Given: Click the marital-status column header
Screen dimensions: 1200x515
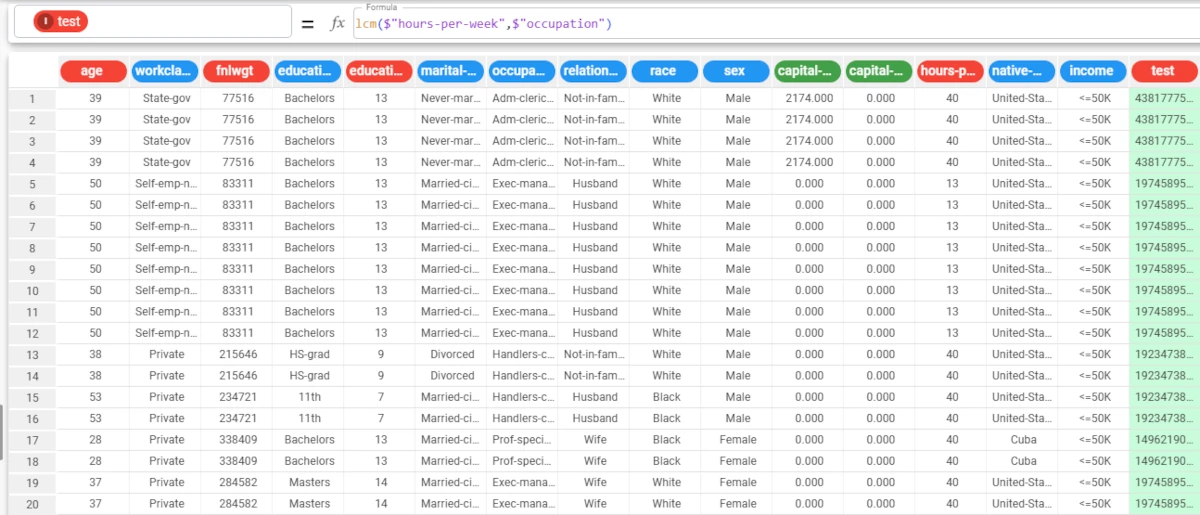Looking at the screenshot, I should (x=450, y=71).
